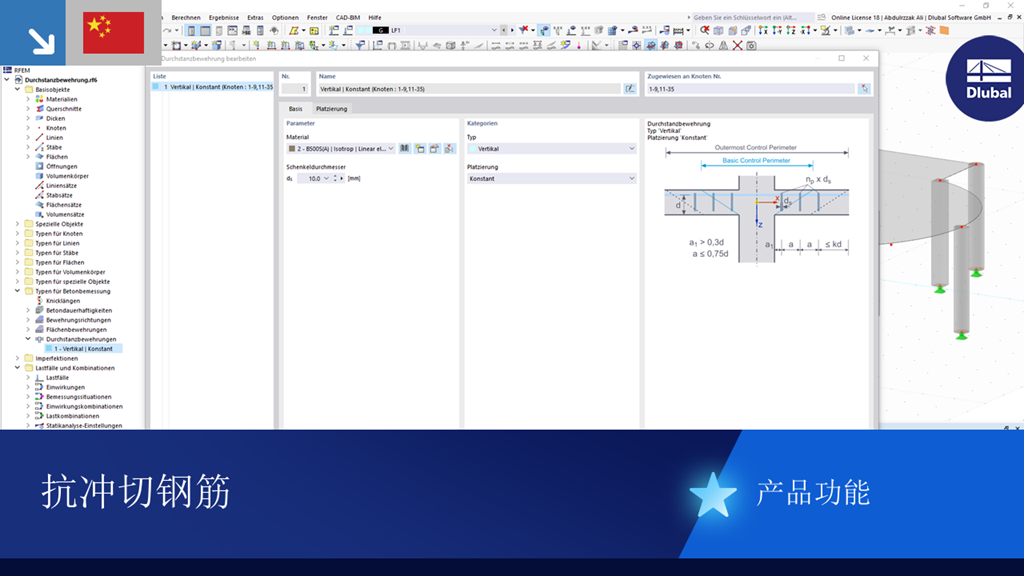Collapse the Lastfälle und Kombinationen folder
Screen dimensions: 1024x576
(18, 368)
